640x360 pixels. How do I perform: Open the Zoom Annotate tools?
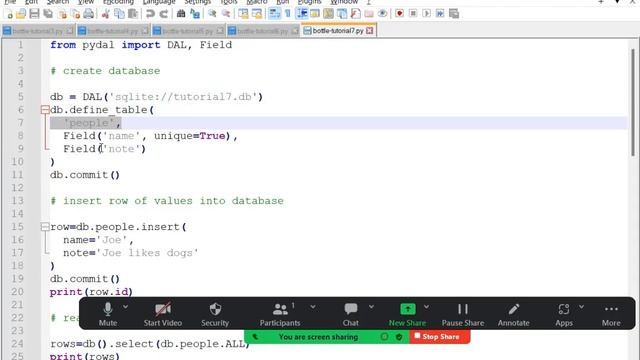pos(513,314)
